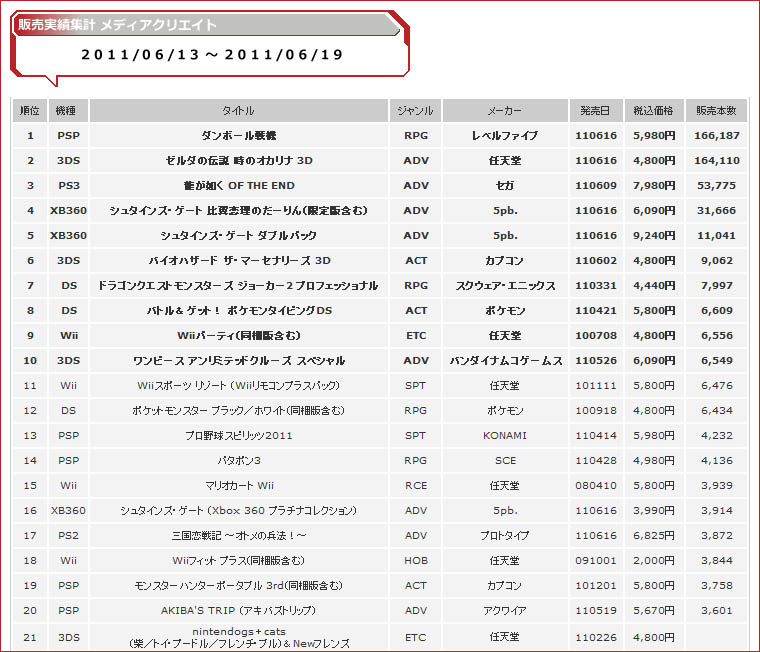
Task: Click release date 091001
Action: coord(596,561)
